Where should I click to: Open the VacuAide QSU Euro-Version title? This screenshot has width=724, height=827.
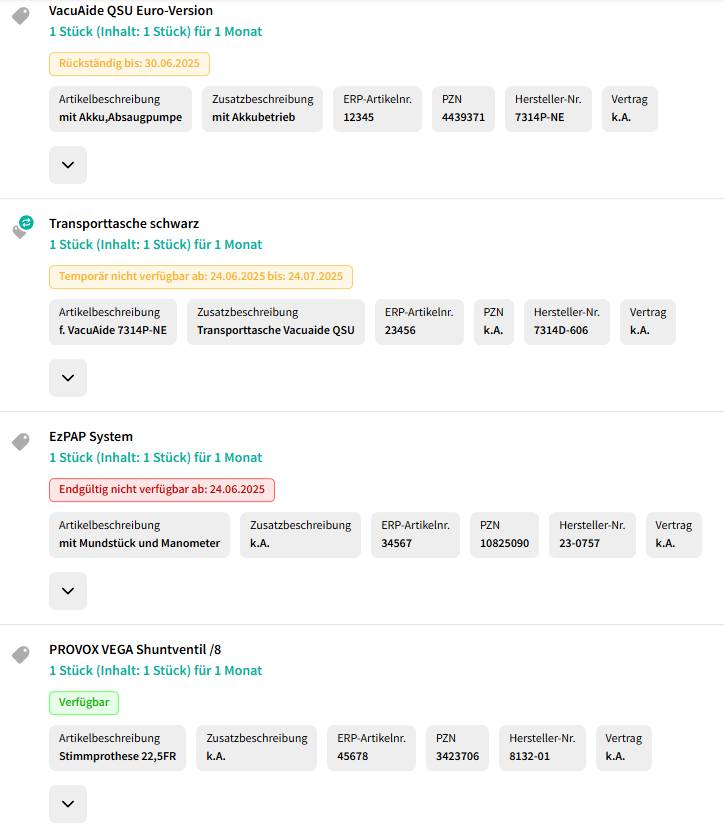131,10
